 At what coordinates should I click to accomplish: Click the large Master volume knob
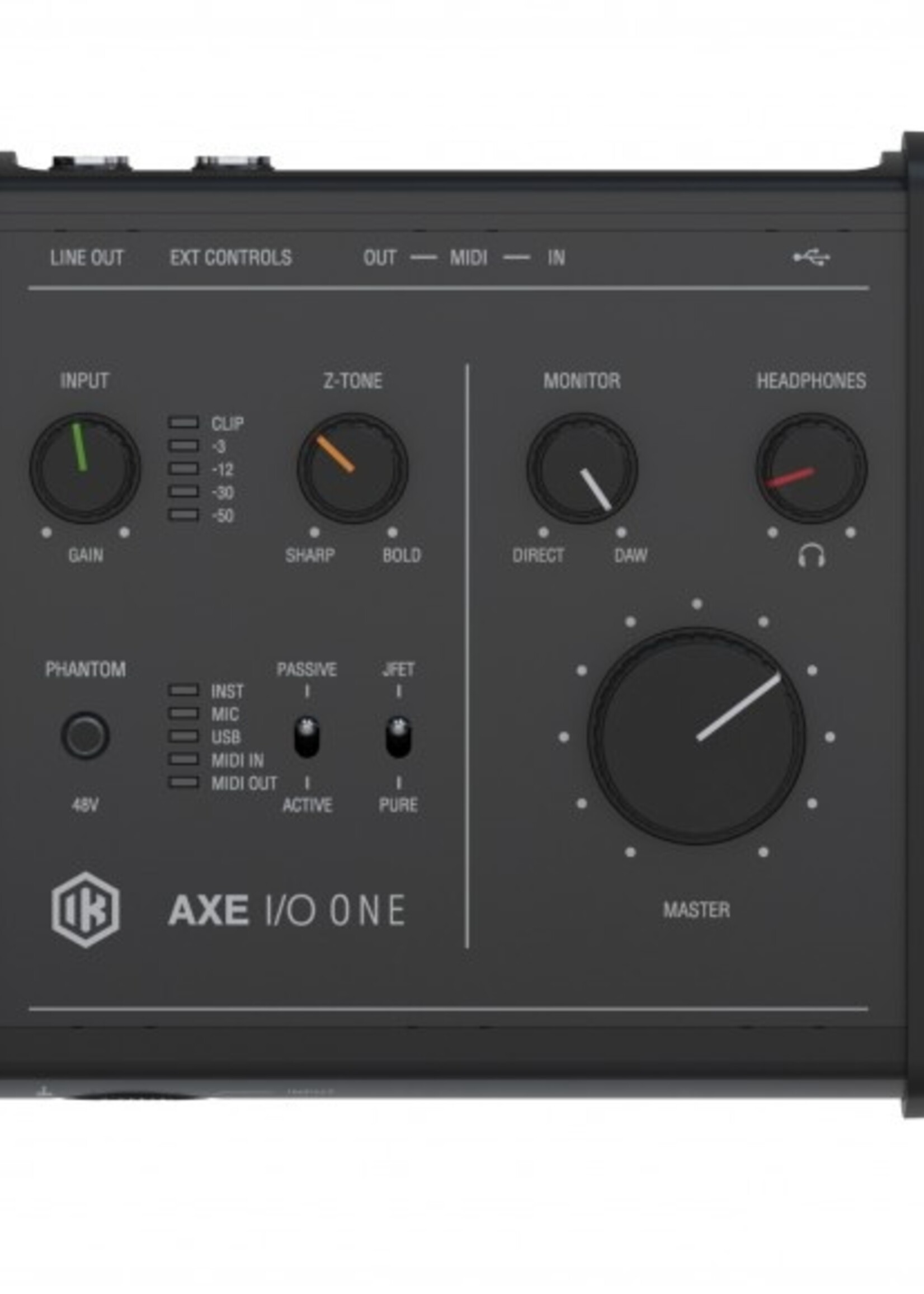tap(696, 736)
